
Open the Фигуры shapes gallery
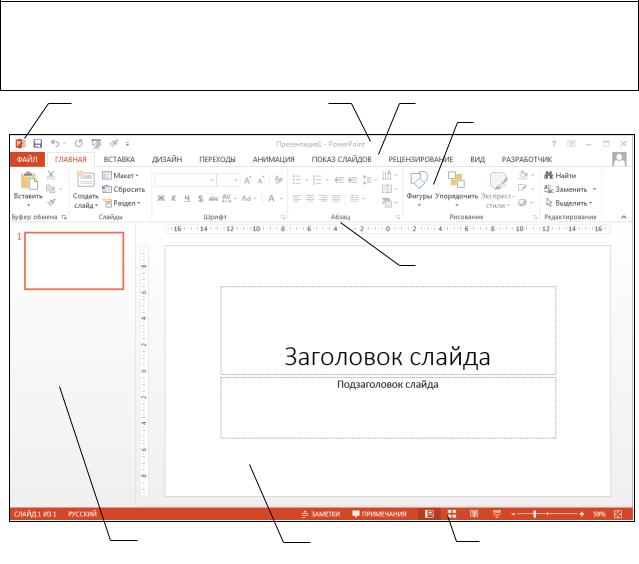419,180
